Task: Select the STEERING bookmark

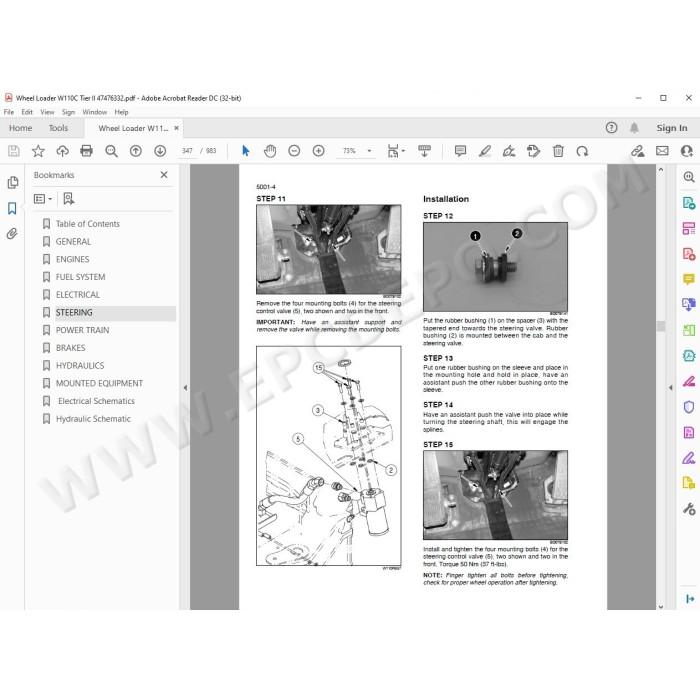Action: [74, 312]
